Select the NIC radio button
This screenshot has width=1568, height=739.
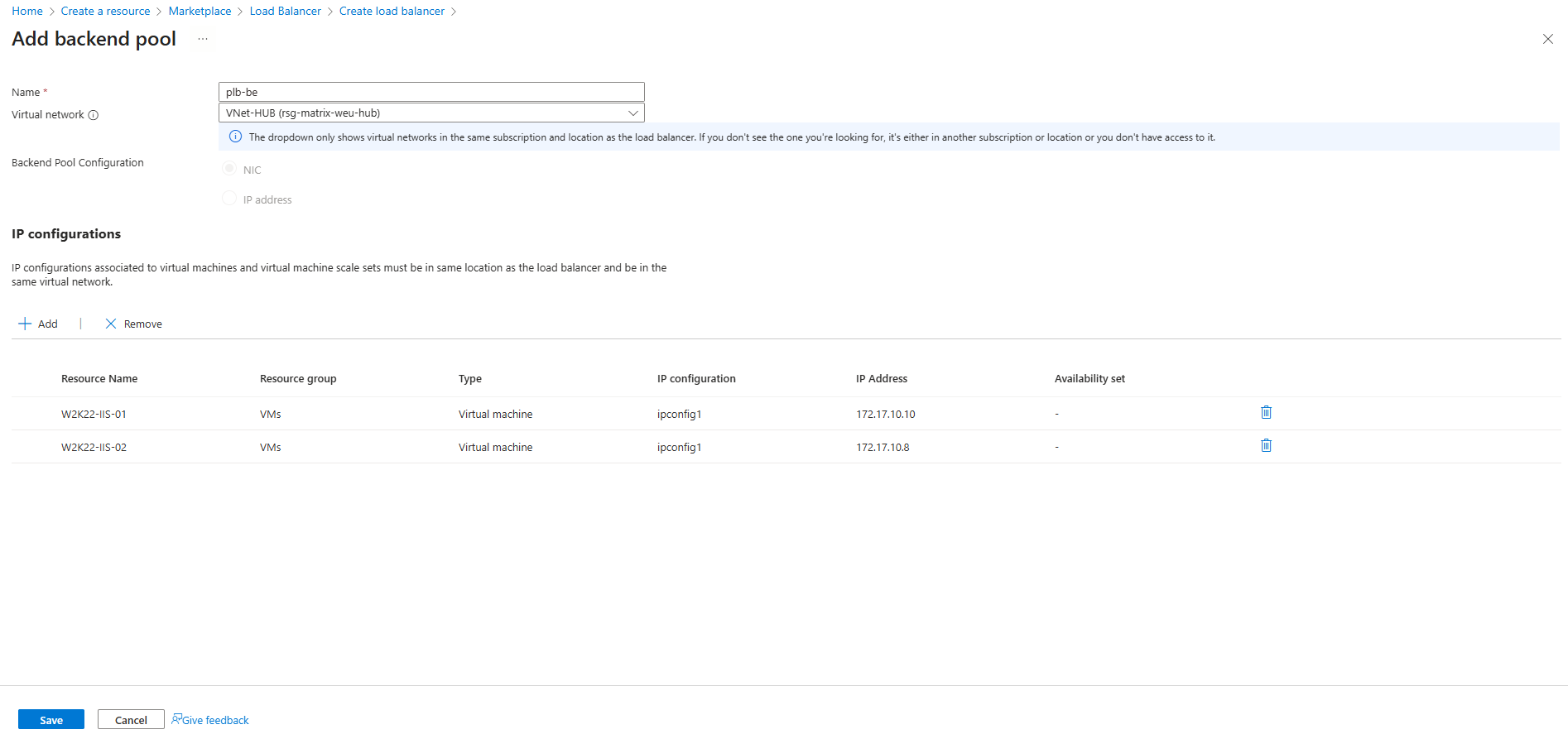(x=229, y=169)
